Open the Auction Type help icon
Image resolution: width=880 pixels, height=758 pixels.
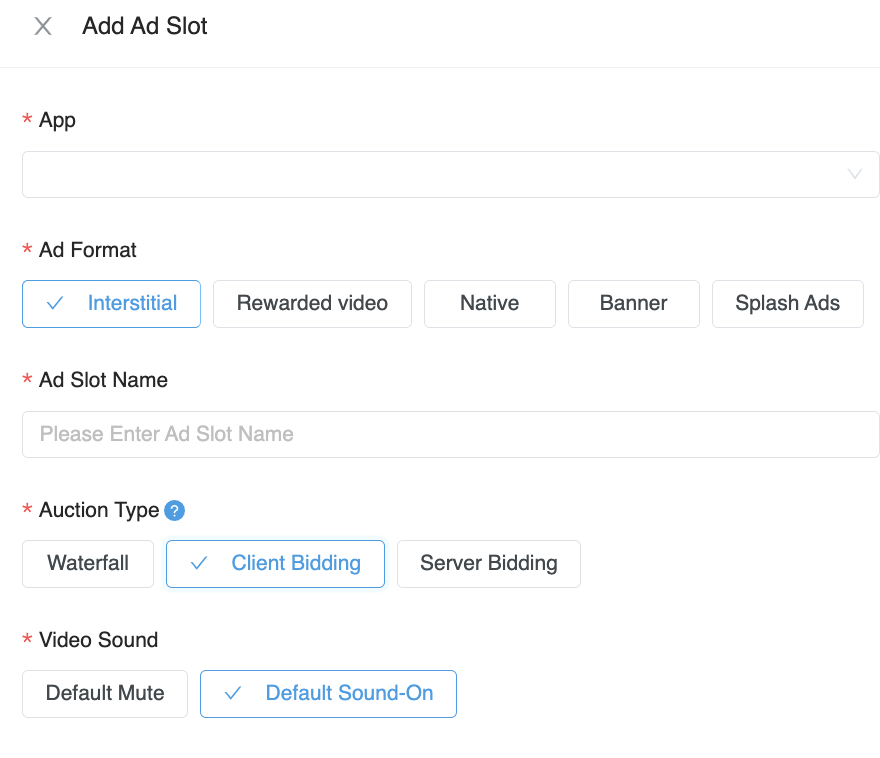(x=174, y=510)
